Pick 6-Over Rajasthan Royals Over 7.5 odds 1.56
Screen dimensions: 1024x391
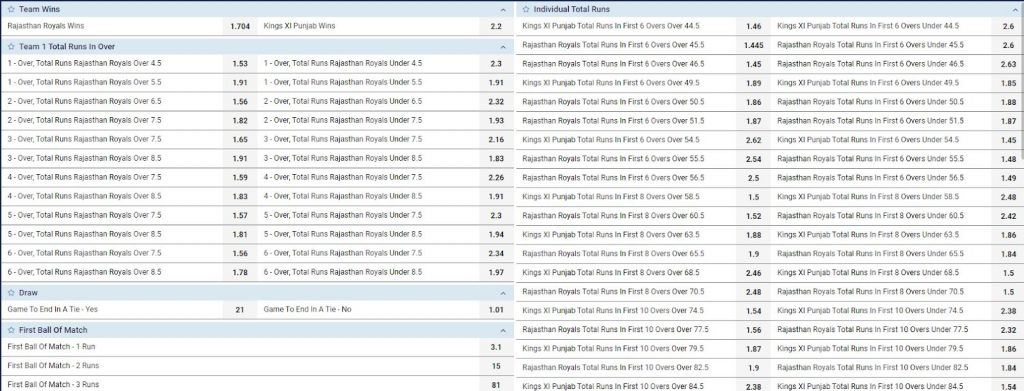click(x=240, y=253)
